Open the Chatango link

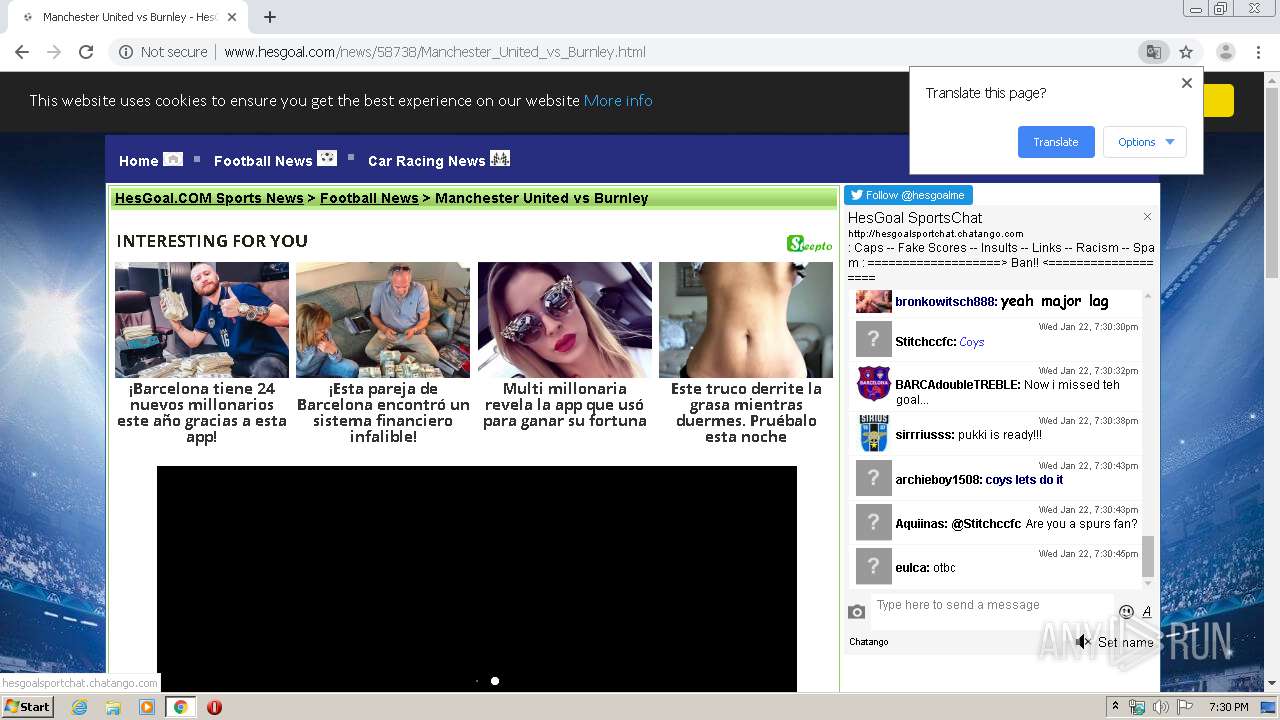tap(868, 642)
